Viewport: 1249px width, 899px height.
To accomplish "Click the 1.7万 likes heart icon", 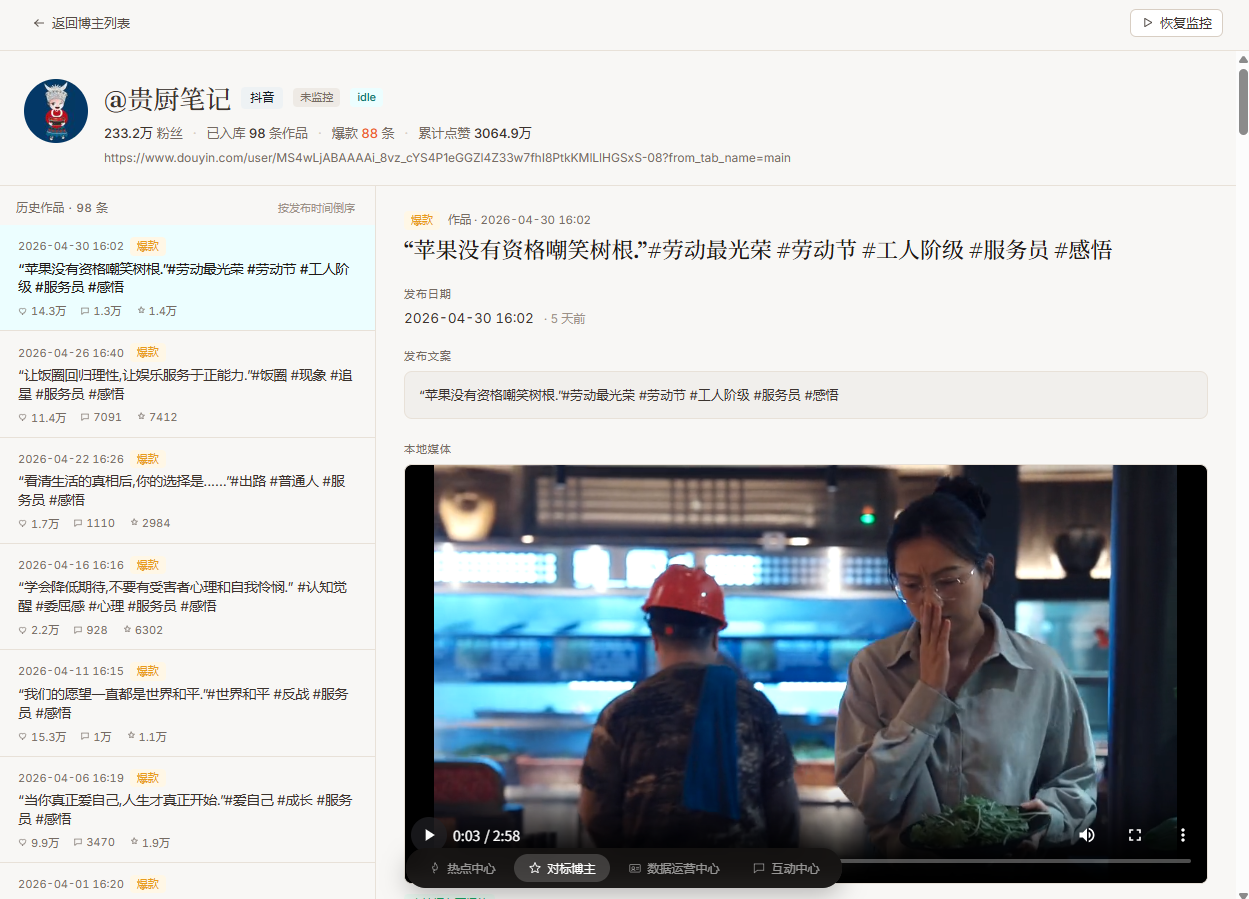I will pyautogui.click(x=23, y=523).
